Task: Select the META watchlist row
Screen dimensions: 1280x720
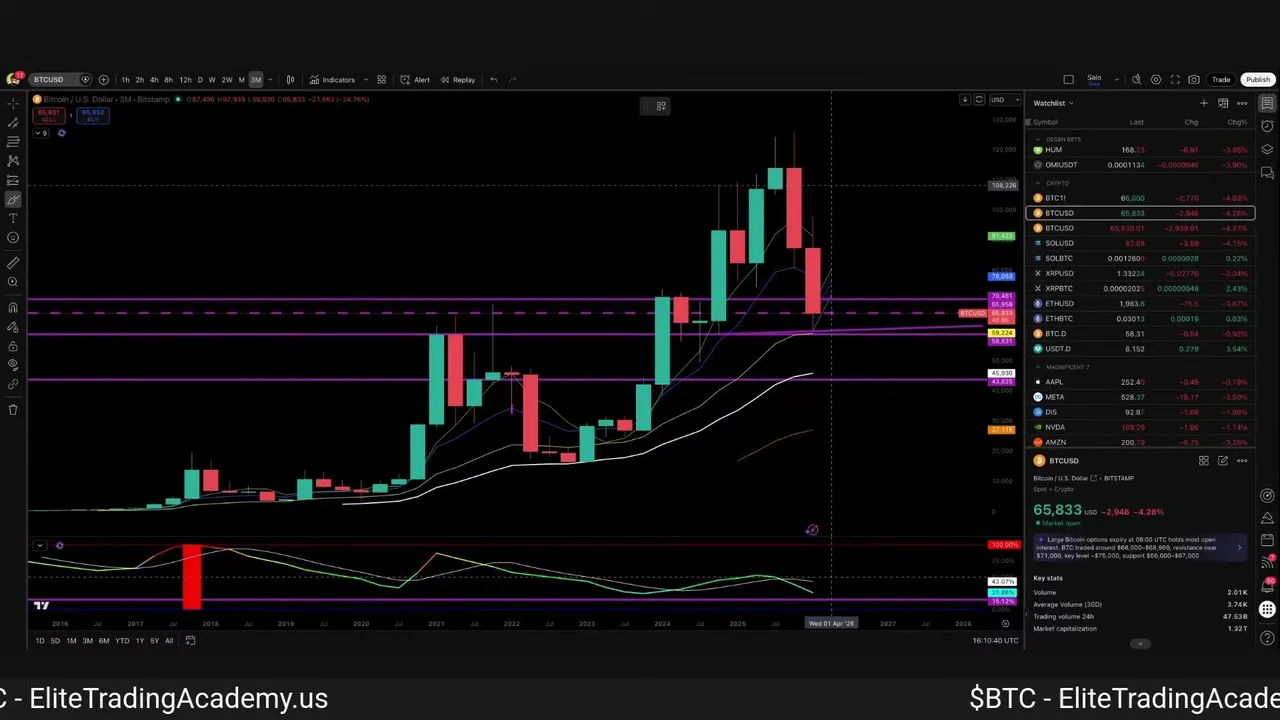Action: [1140, 397]
